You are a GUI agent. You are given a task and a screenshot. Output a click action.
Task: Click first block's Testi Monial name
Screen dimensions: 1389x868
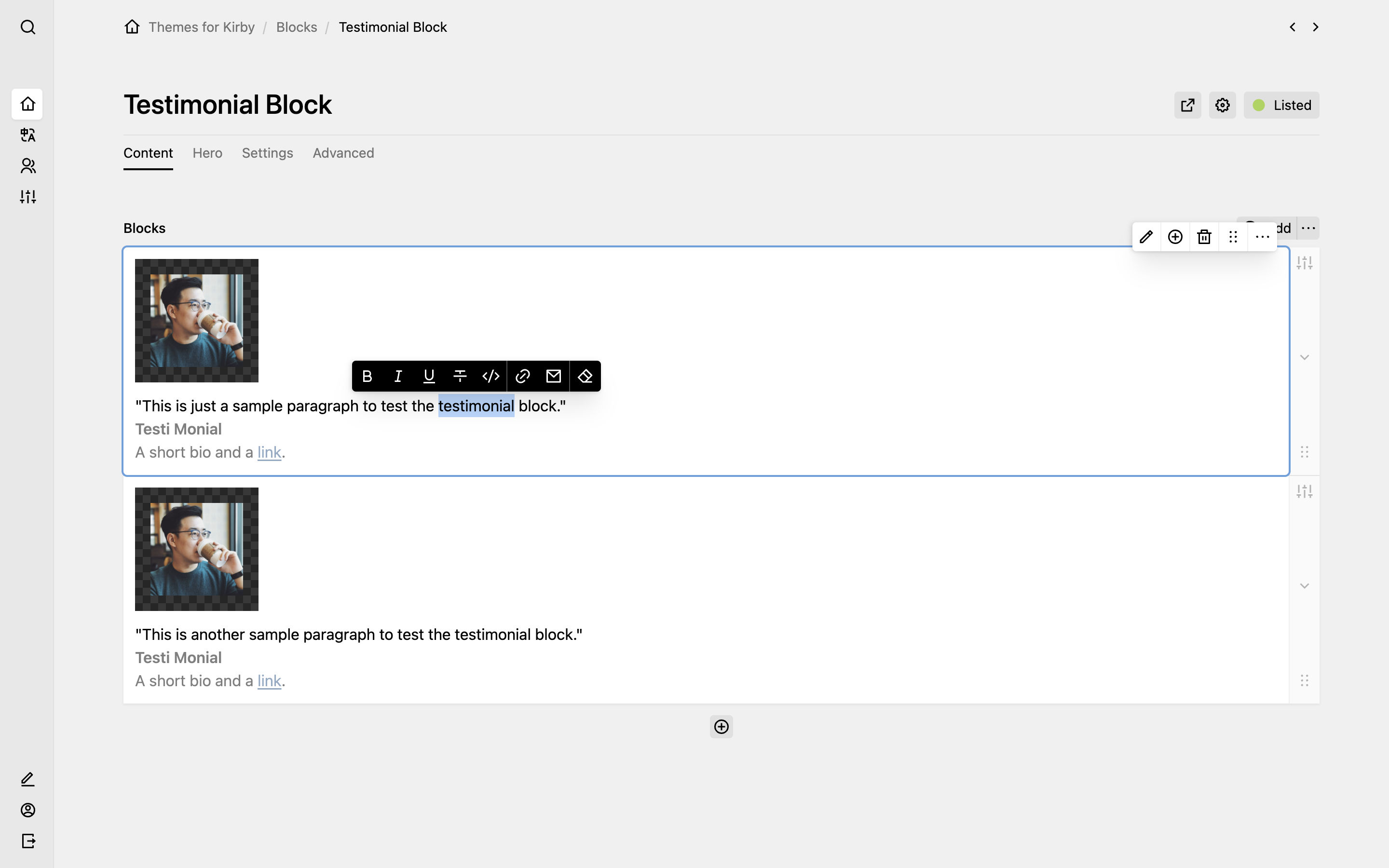point(178,429)
